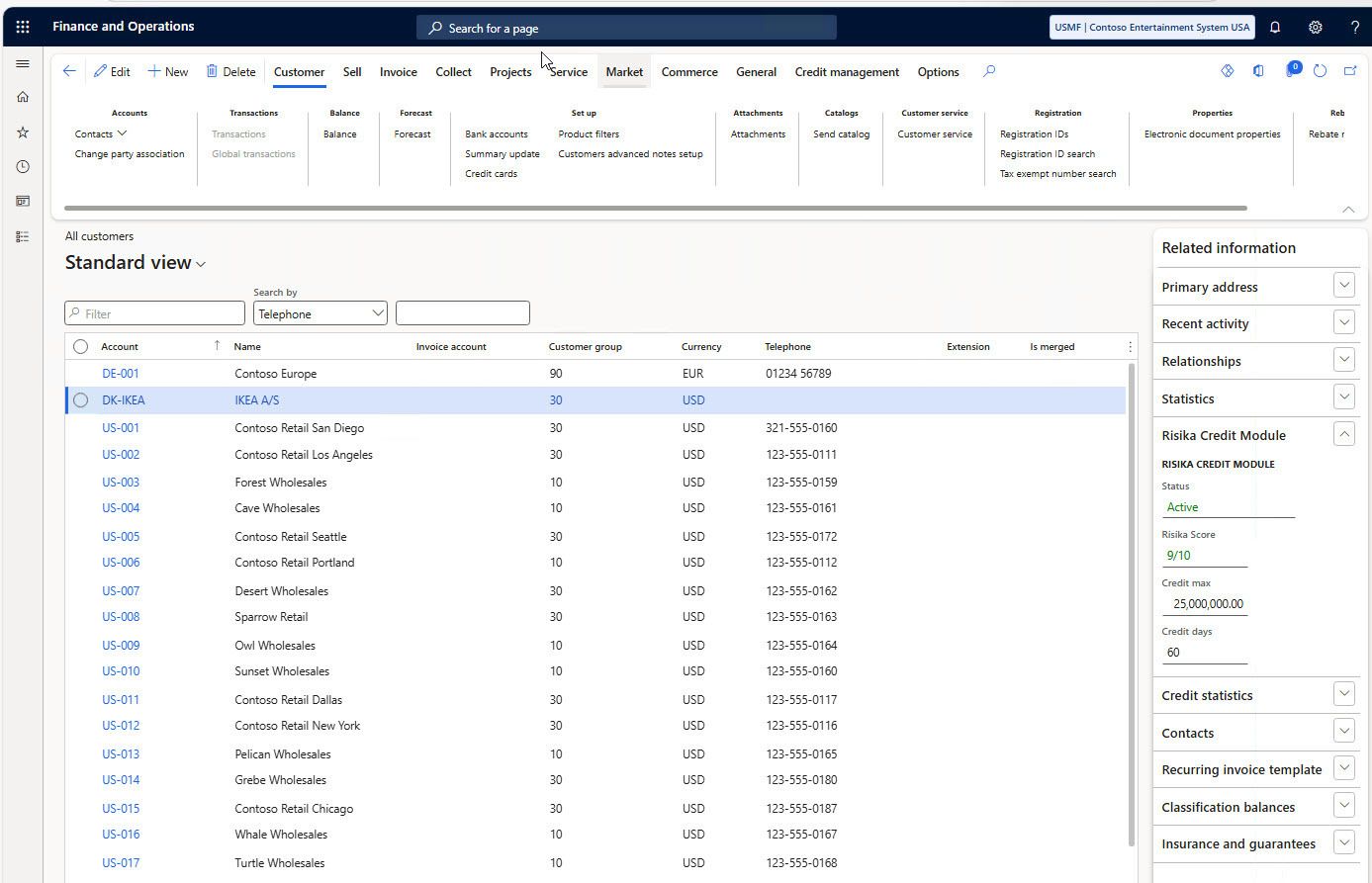Click the customer grid vertical scrollbar
This screenshot has width=1372, height=883.
coord(1132,604)
